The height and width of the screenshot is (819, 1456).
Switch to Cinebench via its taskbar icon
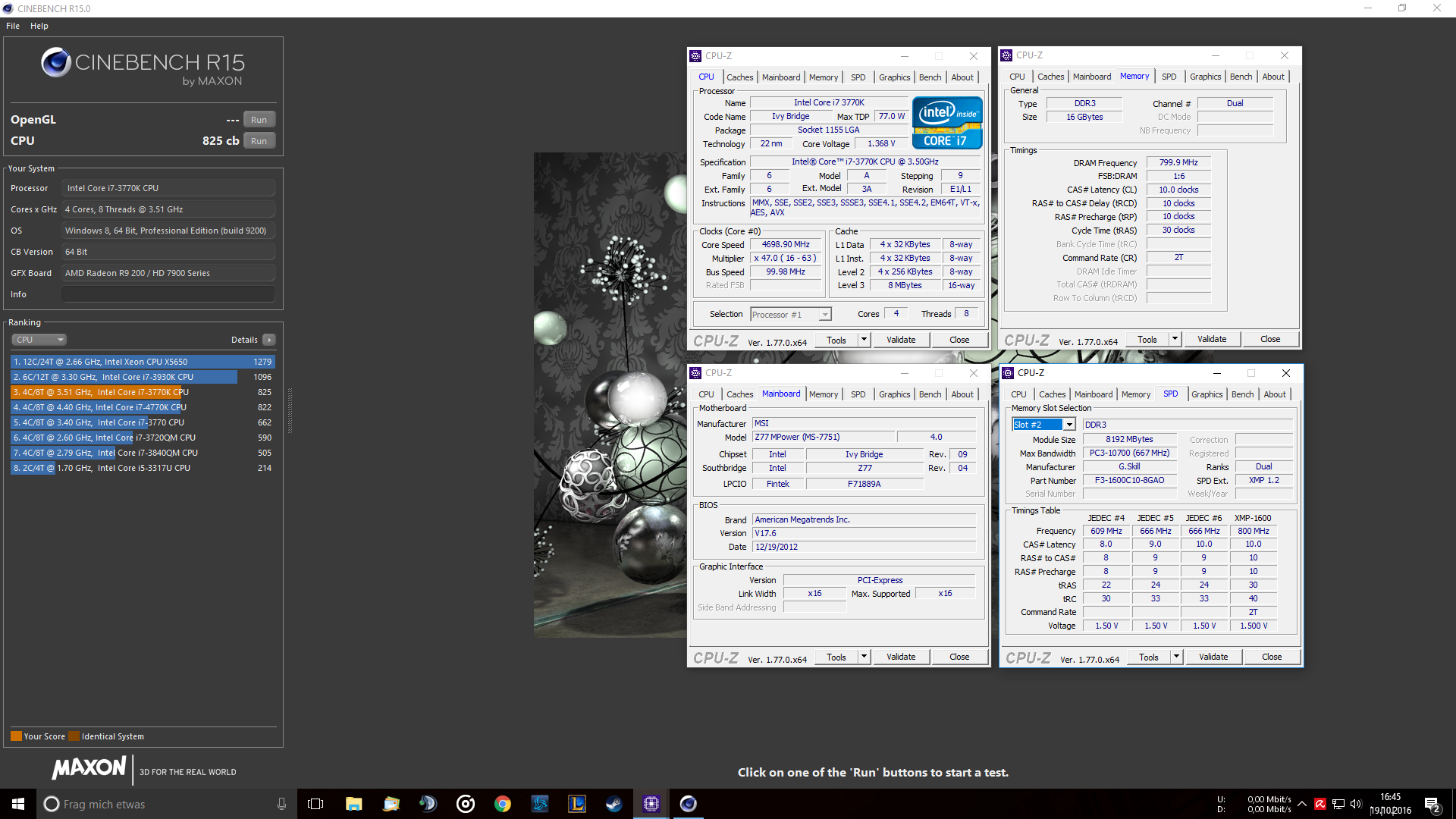tap(689, 804)
